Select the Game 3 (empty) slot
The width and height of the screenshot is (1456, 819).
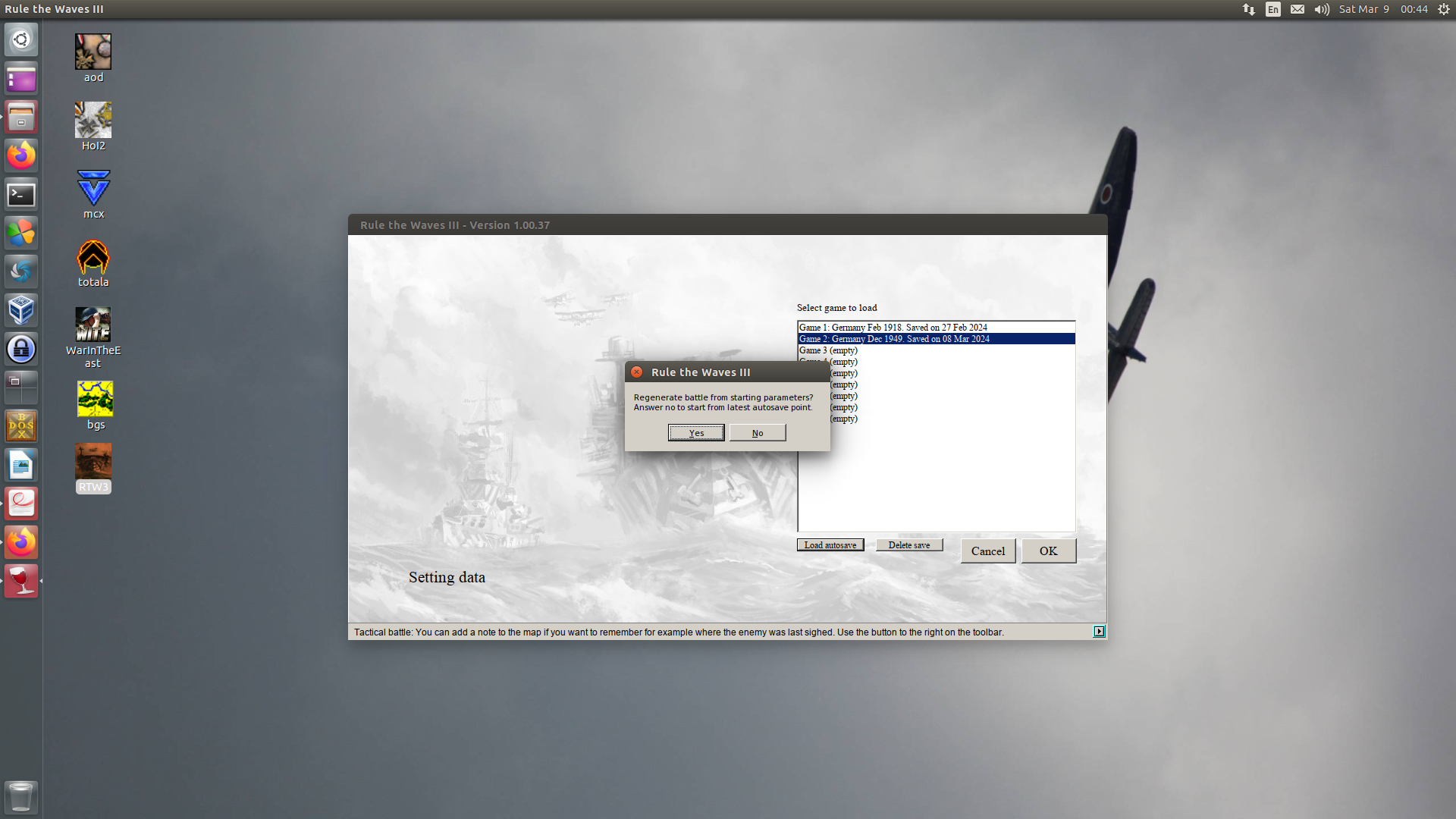pyautogui.click(x=936, y=350)
